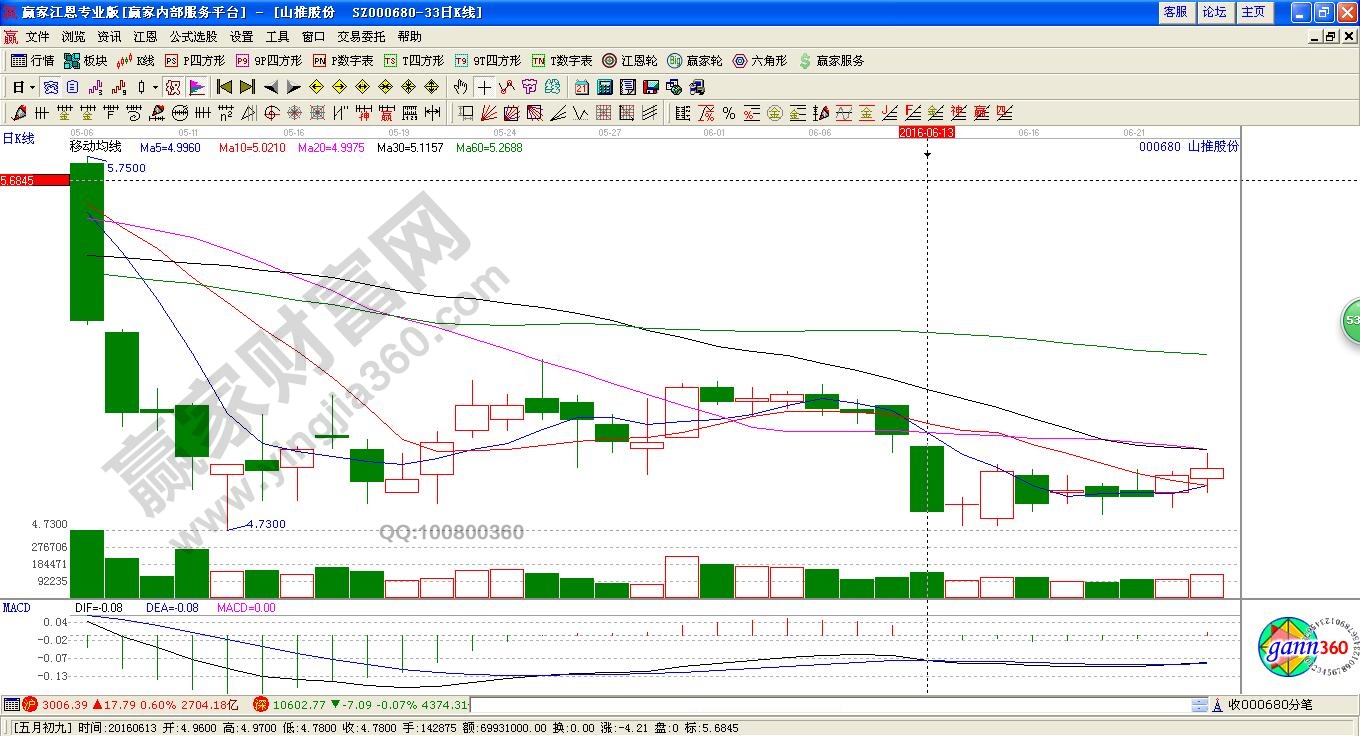The width and height of the screenshot is (1360, 736).
Task: Click the 行情 market quotes toolbar button
Action: tap(32, 61)
